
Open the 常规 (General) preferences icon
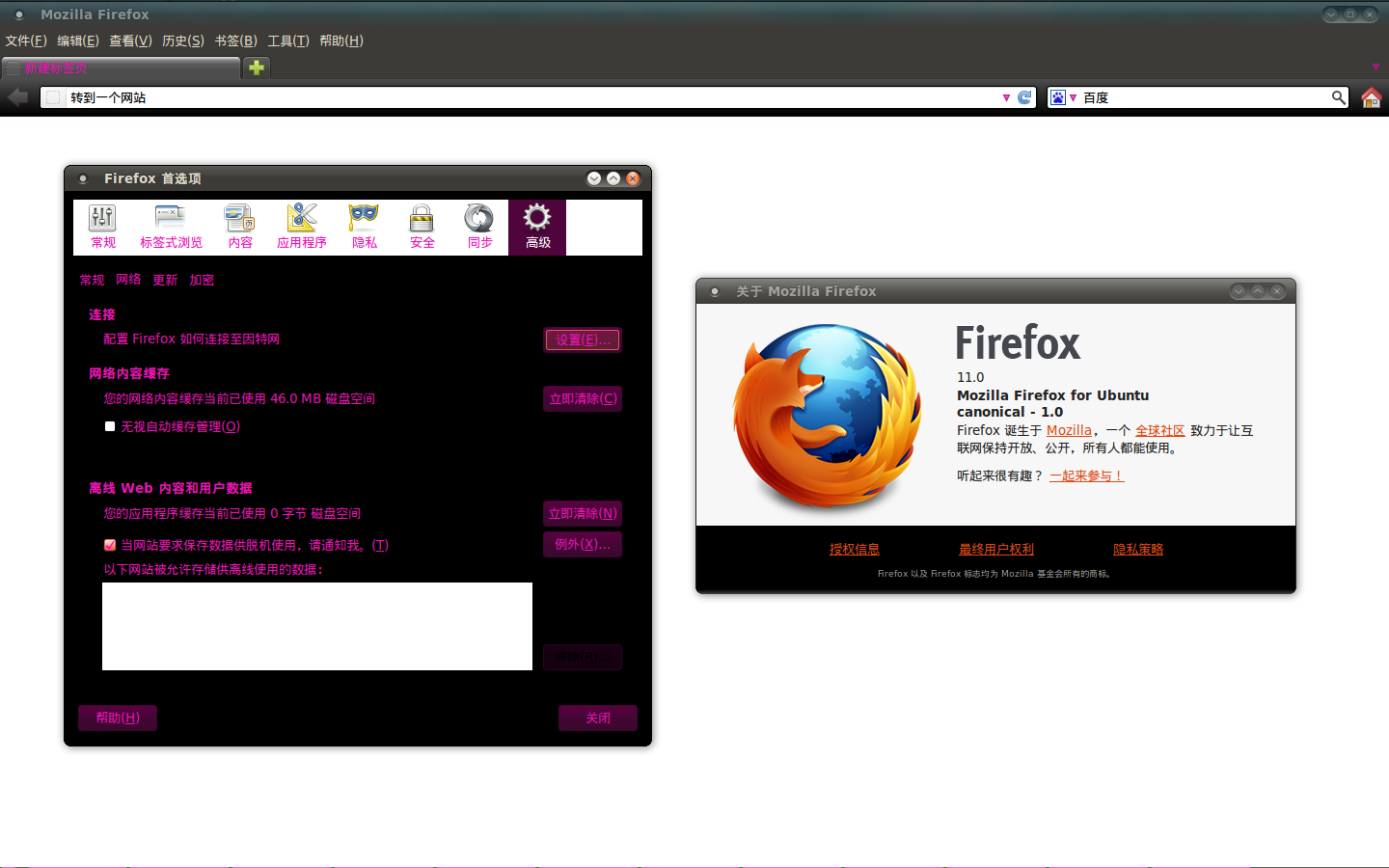103,228
